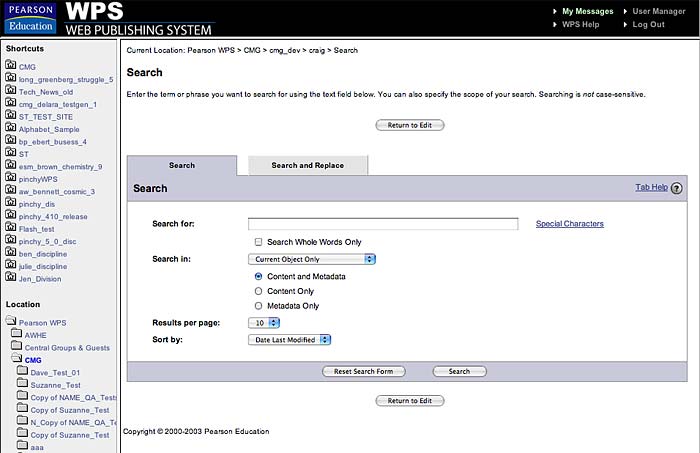The image size is (700, 453).
Task: Click into the Search for text field
Action: pyautogui.click(x=383, y=224)
